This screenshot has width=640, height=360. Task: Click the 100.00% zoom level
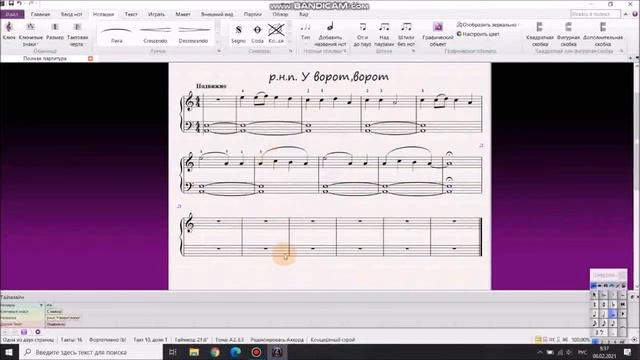point(580,340)
